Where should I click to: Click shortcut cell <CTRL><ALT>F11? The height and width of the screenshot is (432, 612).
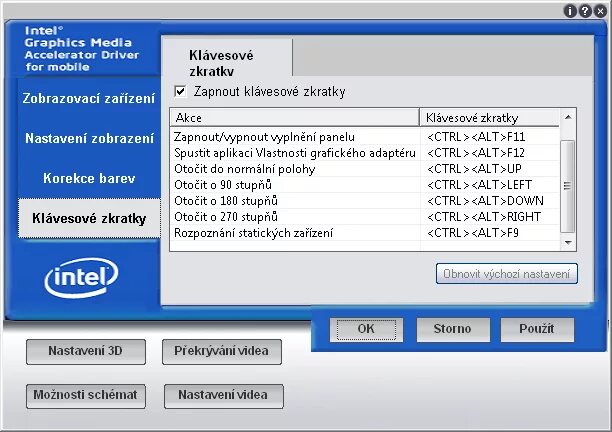pos(490,137)
